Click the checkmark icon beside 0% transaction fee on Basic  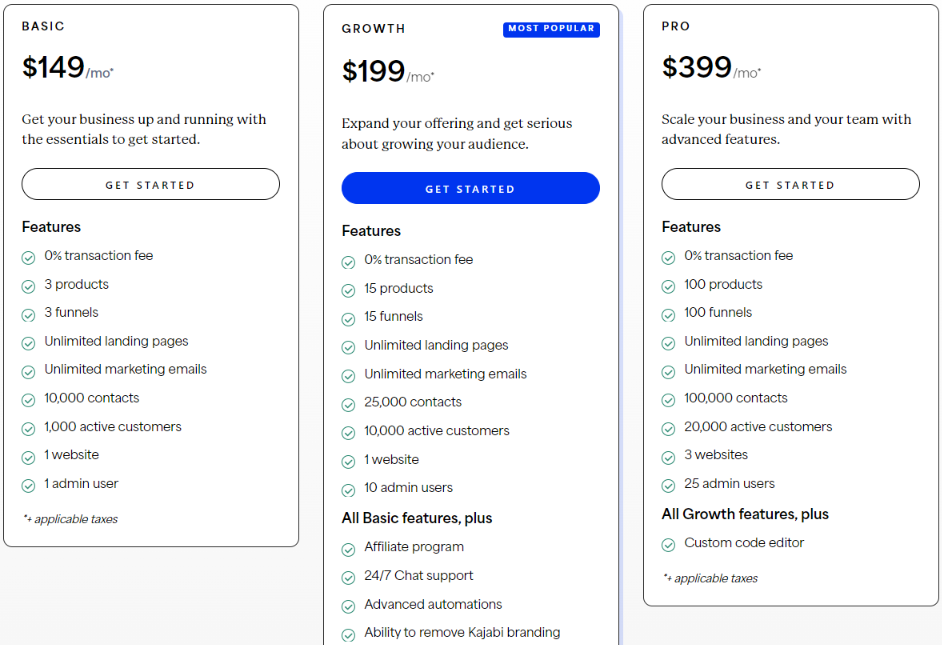[x=28, y=256]
